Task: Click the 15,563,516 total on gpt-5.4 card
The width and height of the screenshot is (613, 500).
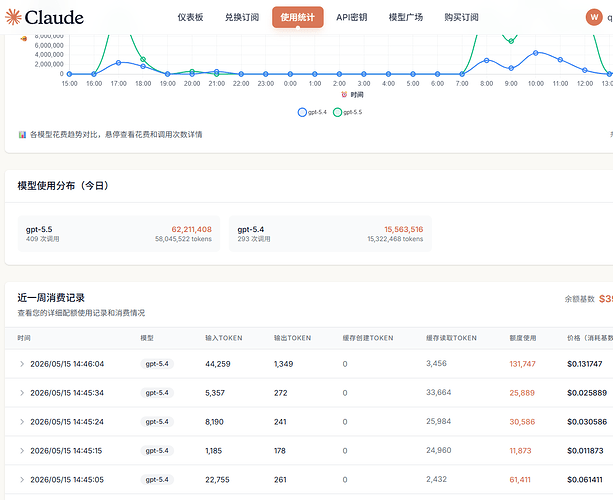Action: (403, 229)
